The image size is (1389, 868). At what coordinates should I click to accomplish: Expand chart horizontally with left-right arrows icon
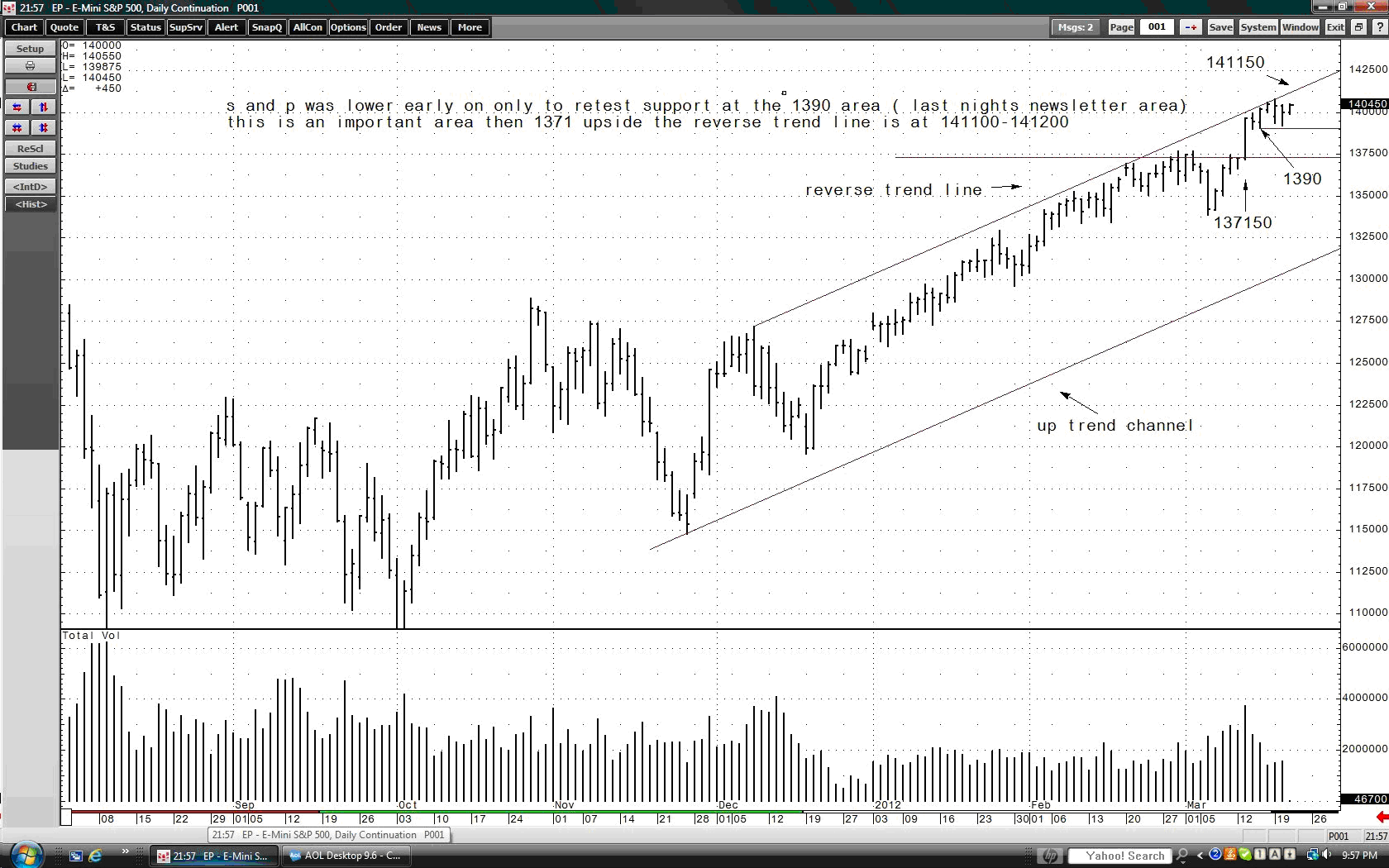pos(17,107)
